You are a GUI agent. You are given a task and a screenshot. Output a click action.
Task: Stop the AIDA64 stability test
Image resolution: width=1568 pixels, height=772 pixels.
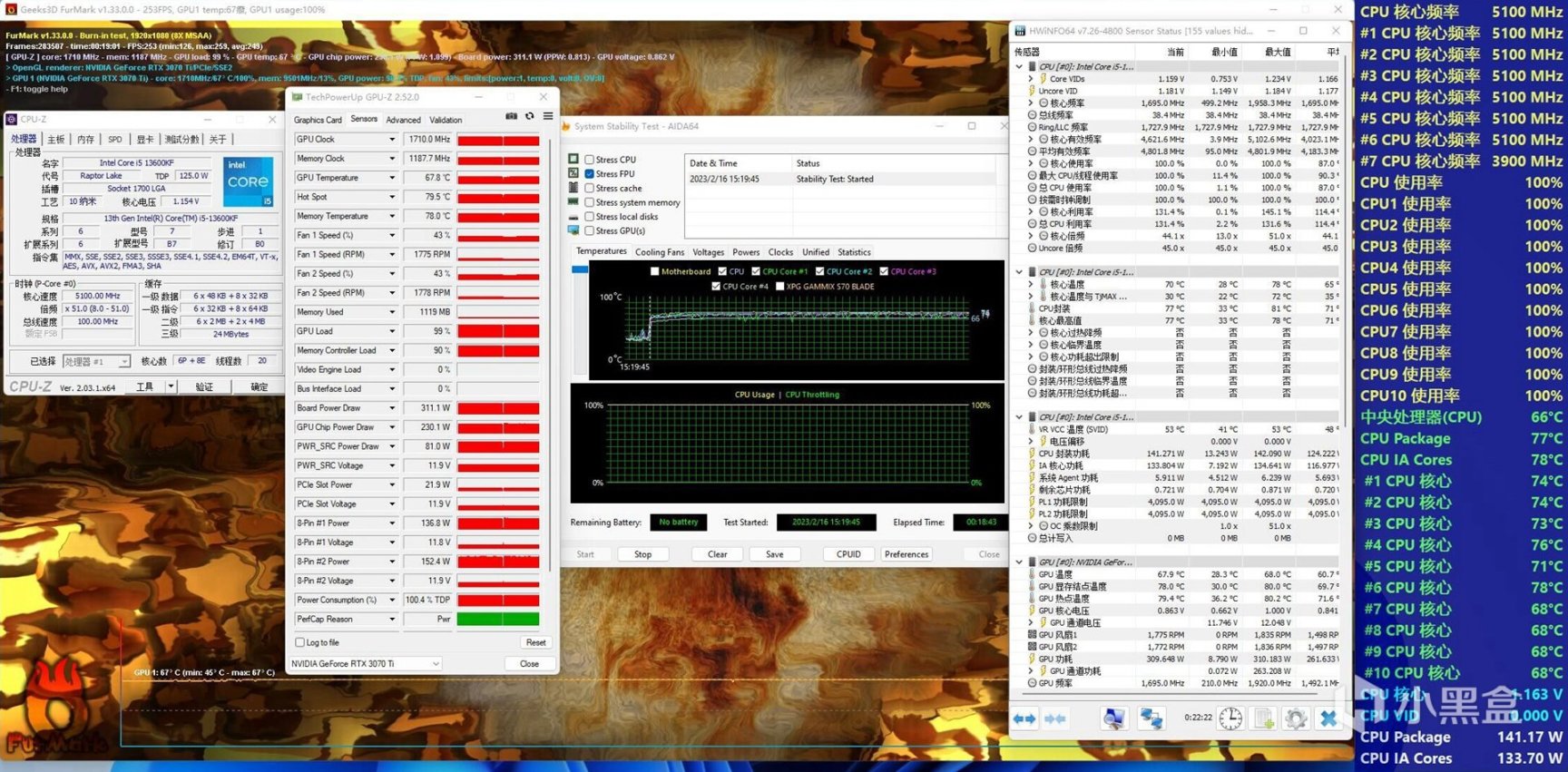click(x=642, y=554)
